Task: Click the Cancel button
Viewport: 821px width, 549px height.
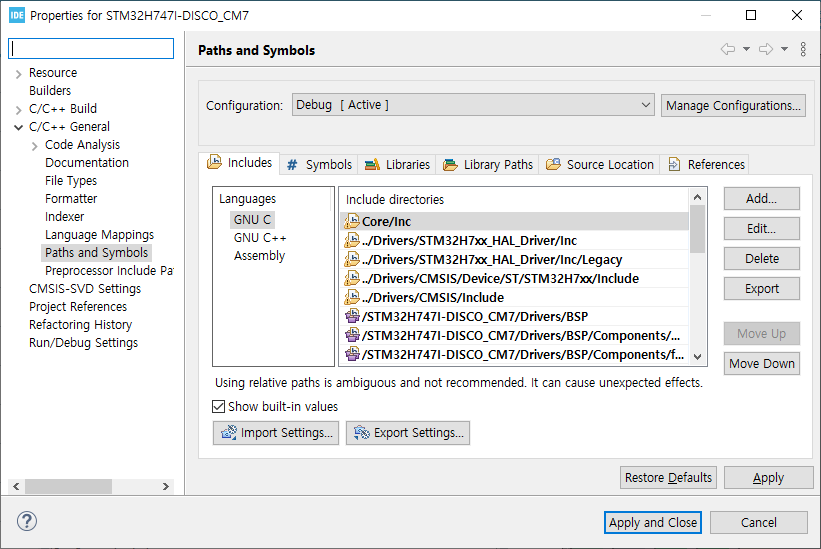Action: pos(758,522)
